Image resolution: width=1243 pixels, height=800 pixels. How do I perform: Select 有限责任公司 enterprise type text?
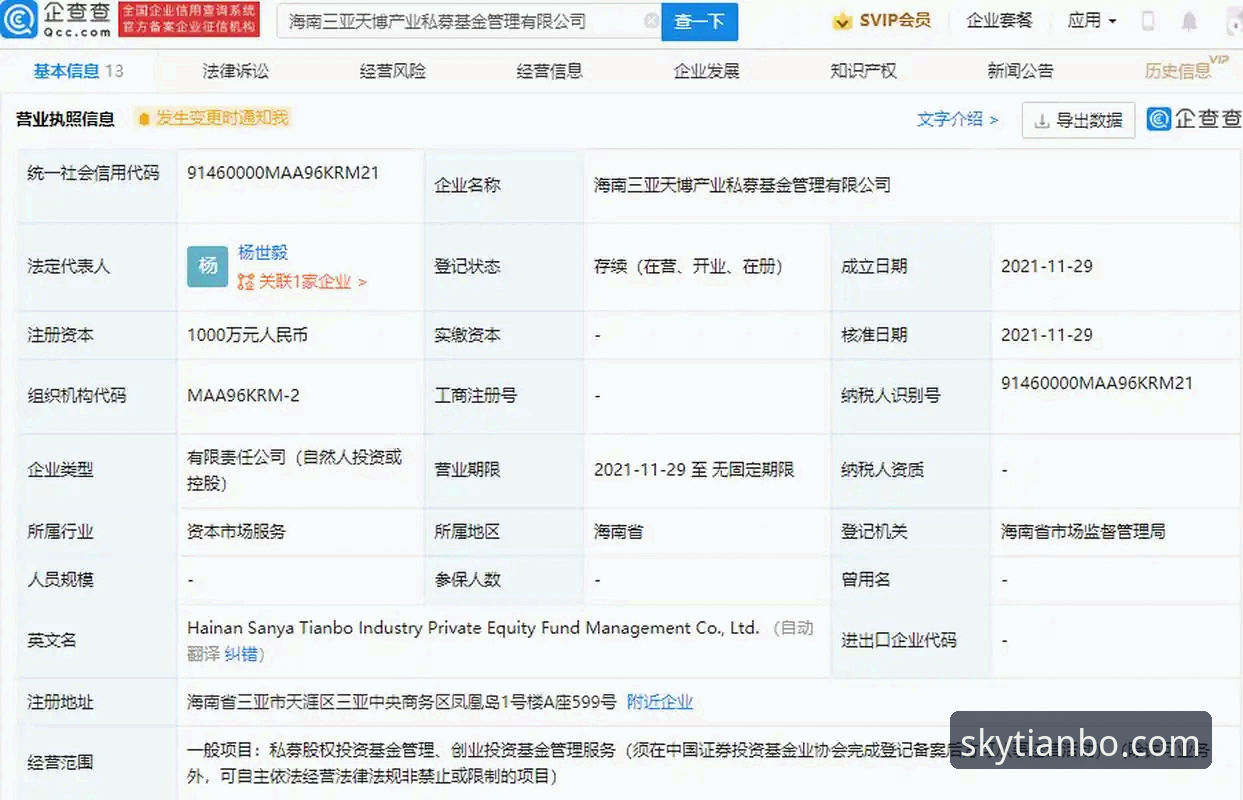point(294,470)
